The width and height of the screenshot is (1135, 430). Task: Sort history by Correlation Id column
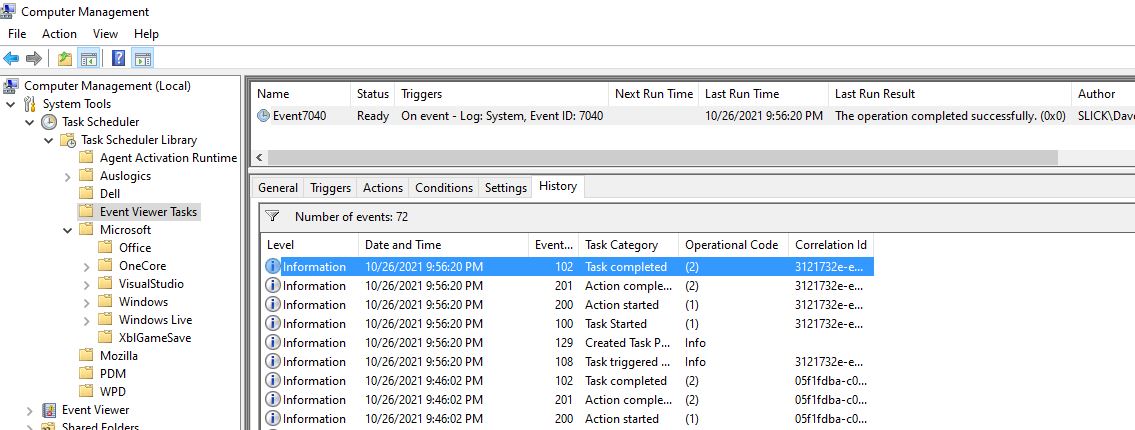point(831,245)
